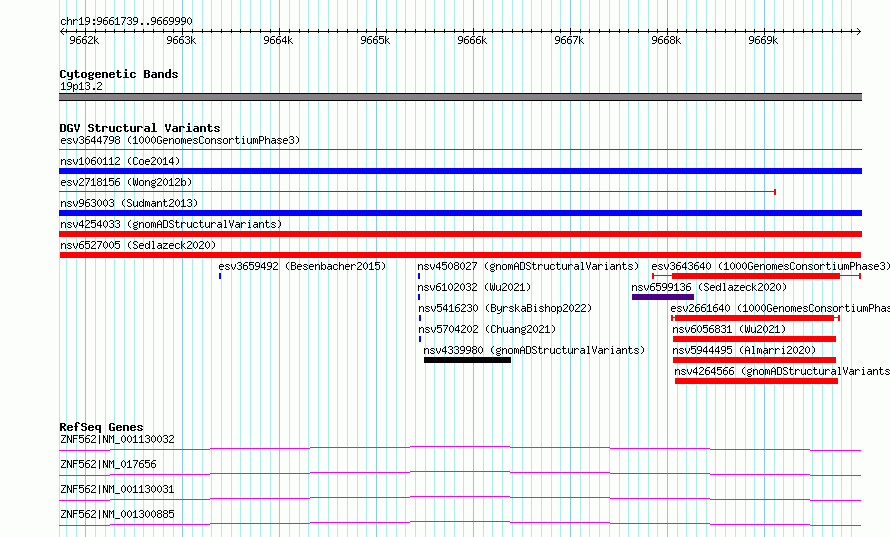Open the esv3659492 (Besenbacher2015) label
Image resolution: width=890 pixels, height=537 pixels.
[x=302, y=266]
